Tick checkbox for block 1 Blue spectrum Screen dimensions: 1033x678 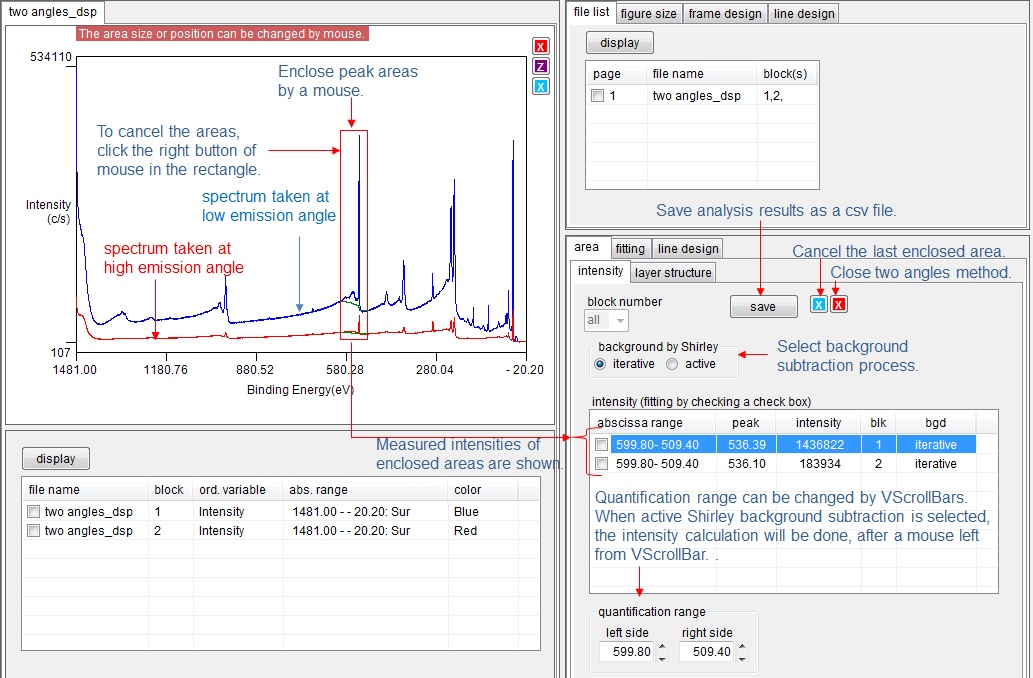click(x=34, y=512)
